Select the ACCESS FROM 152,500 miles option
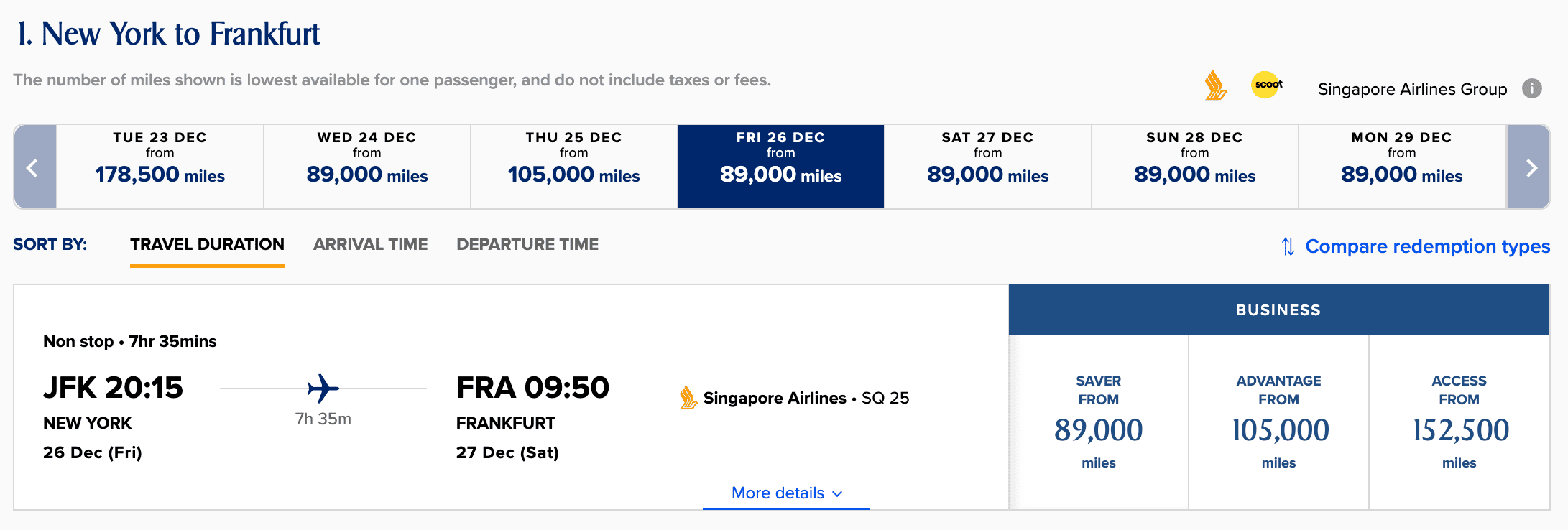1568x530 pixels. pos(1459,424)
